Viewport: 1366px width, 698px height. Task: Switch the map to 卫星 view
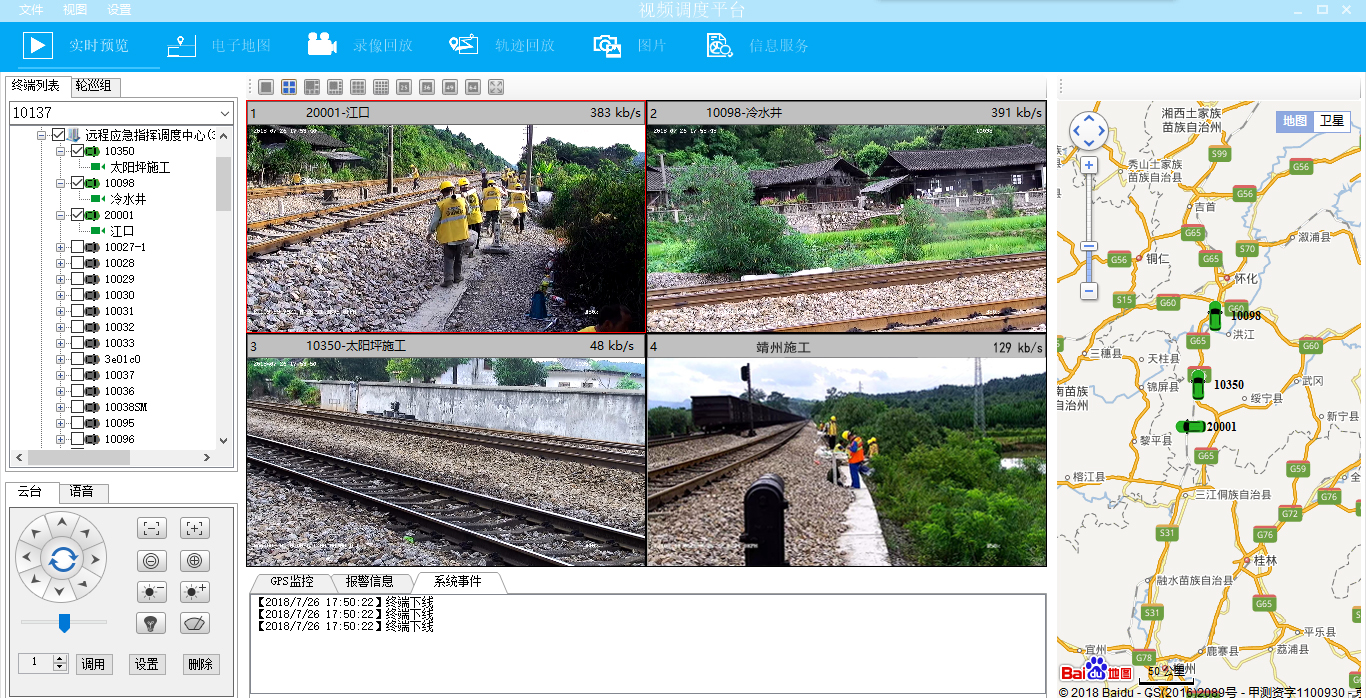[x=1332, y=121]
